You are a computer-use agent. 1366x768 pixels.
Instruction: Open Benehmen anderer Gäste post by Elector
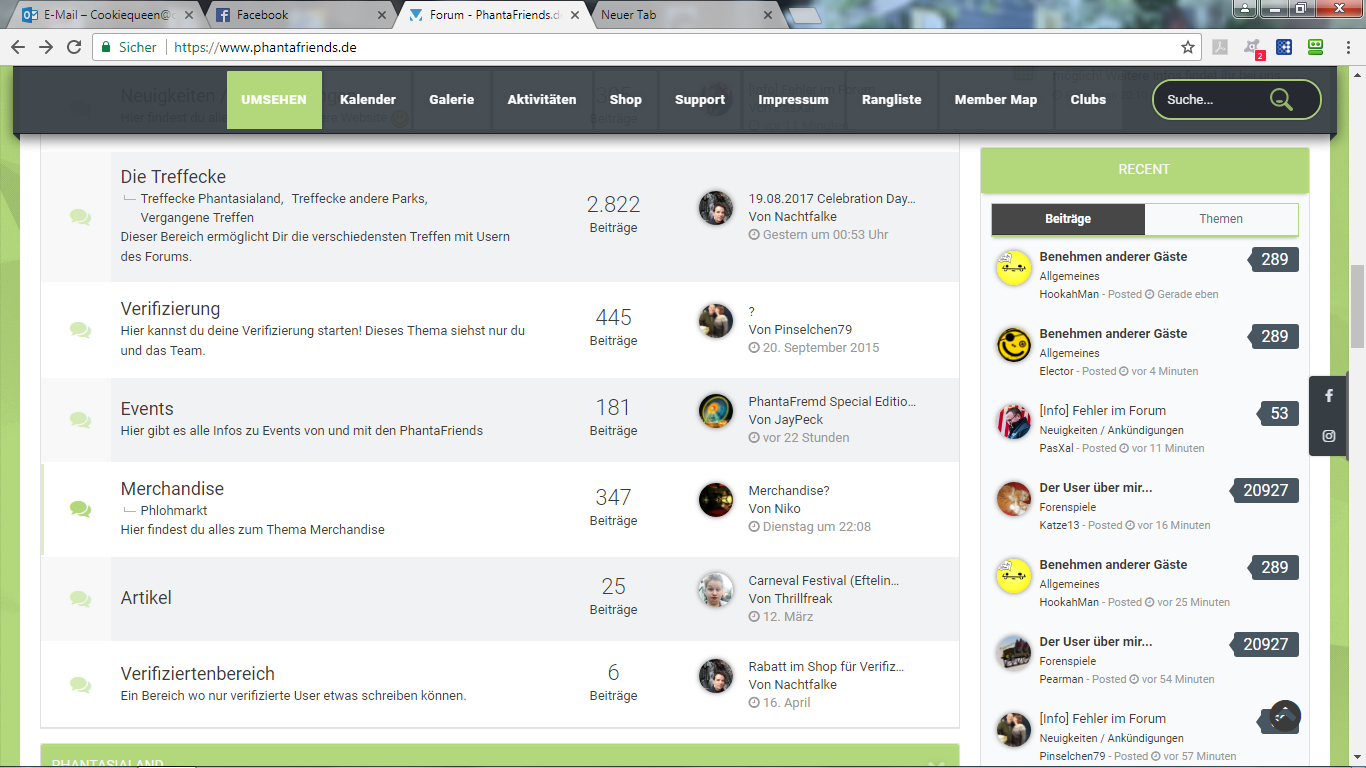pyautogui.click(x=1113, y=334)
